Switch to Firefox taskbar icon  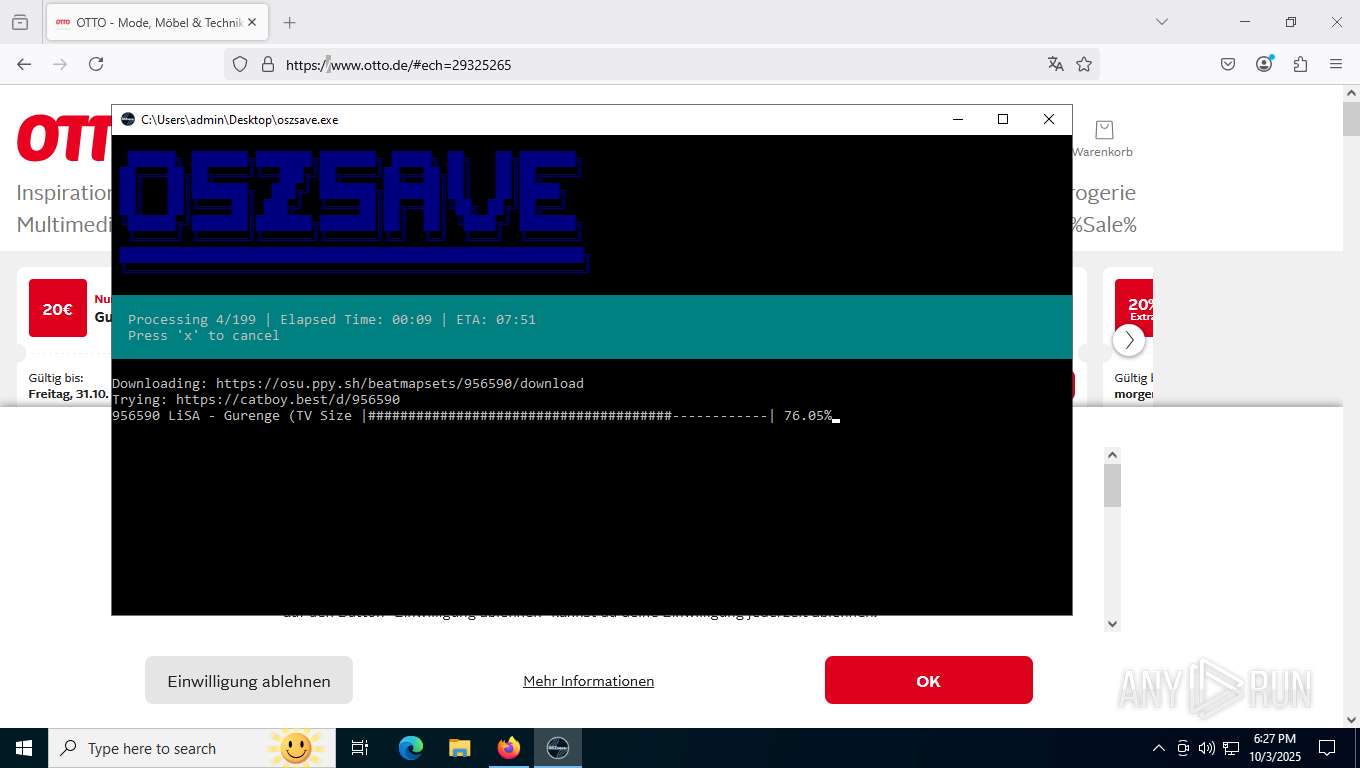[508, 748]
